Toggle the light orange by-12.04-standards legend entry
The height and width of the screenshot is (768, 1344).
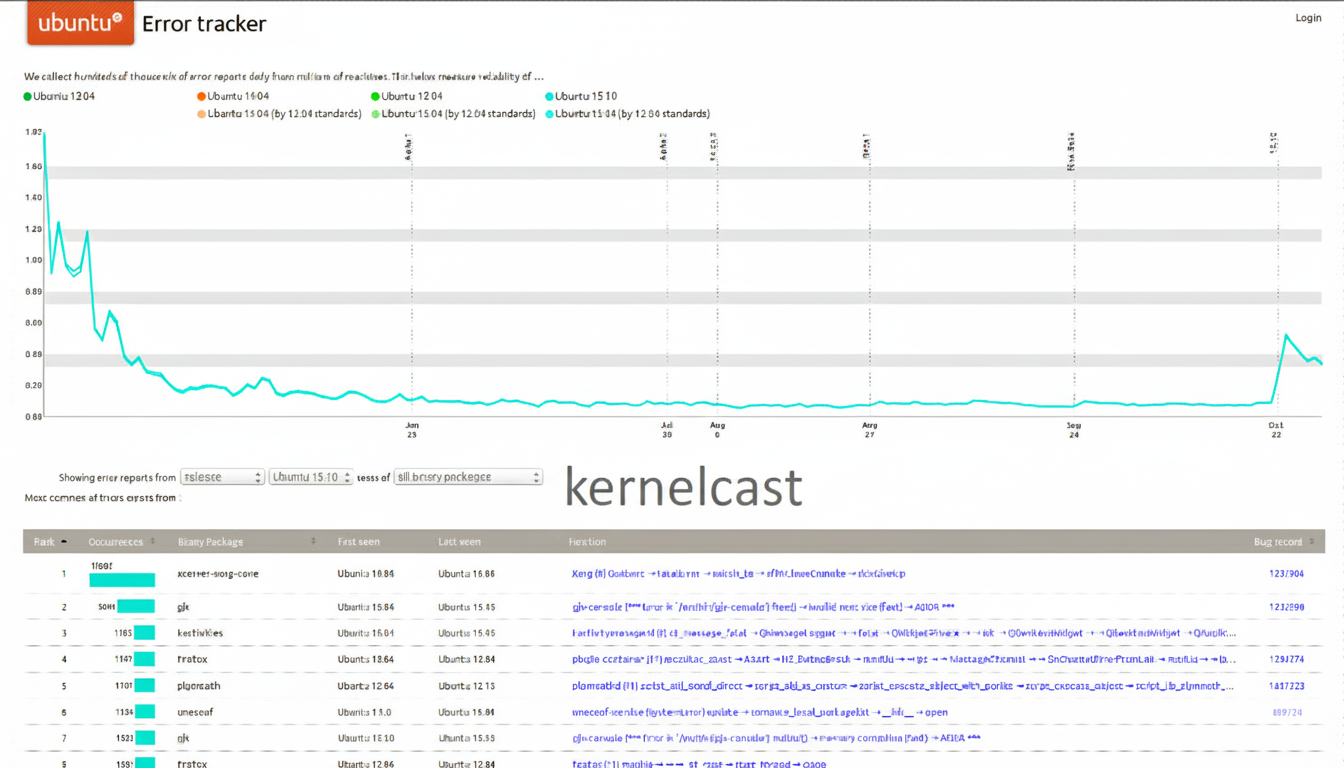279,114
